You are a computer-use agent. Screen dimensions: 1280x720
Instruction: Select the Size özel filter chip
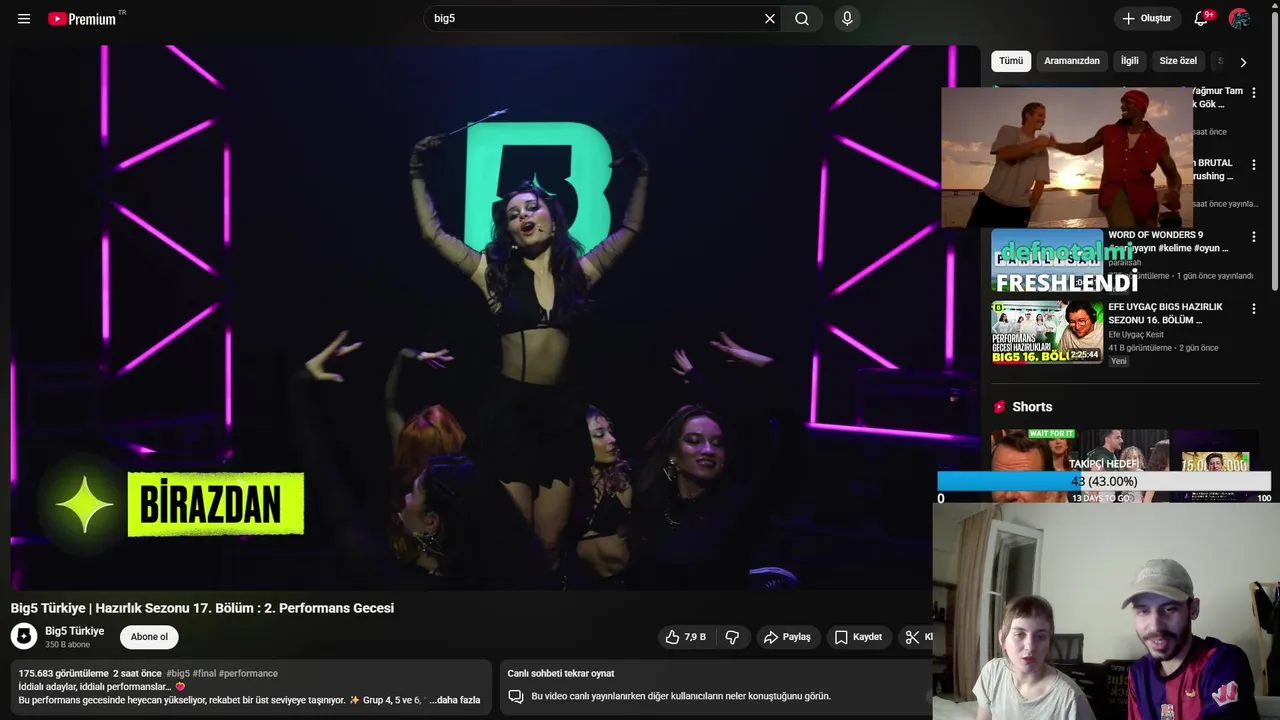[x=1178, y=61]
